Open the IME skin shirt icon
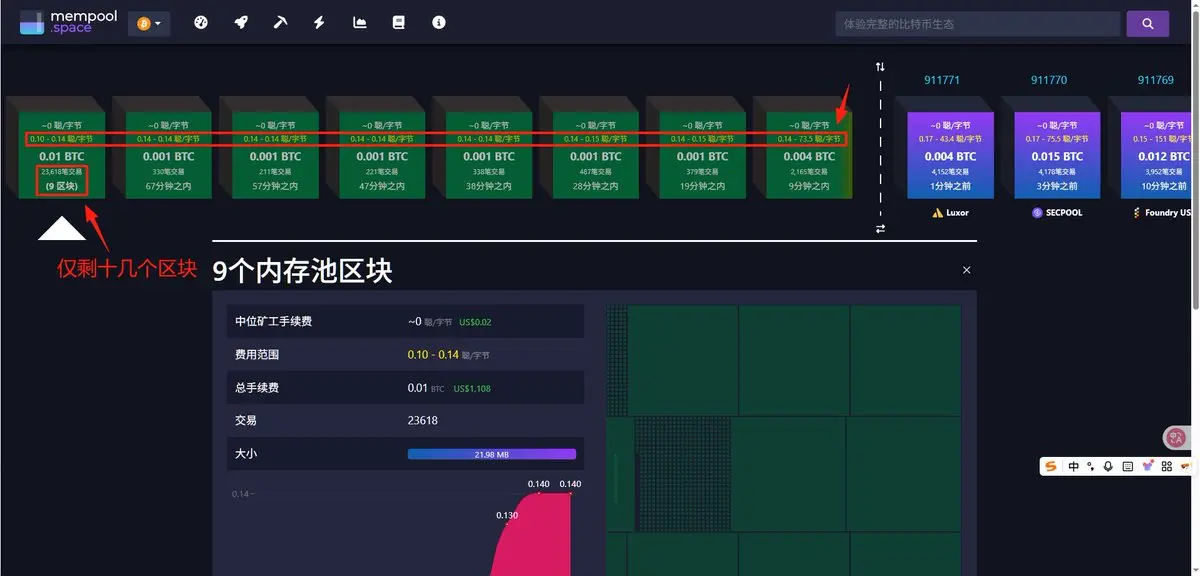Screen dimensions: 1200x576 [1147, 466]
